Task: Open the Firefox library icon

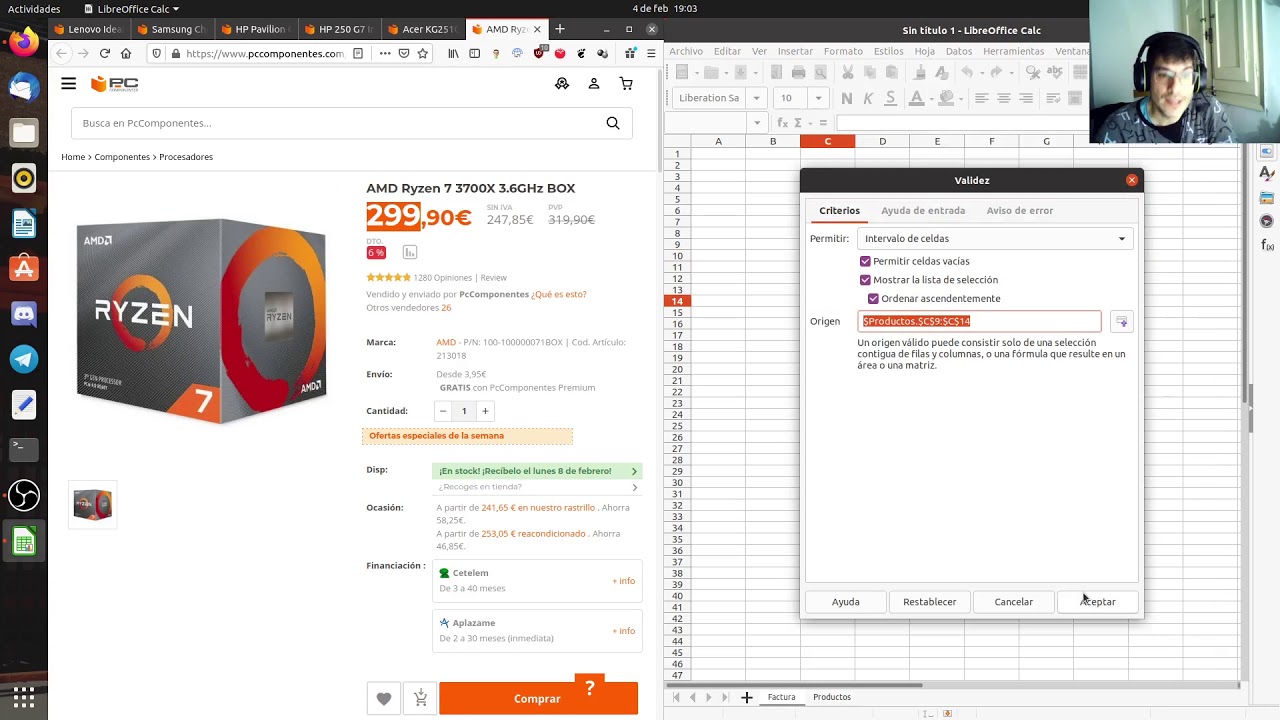Action: click(x=453, y=53)
